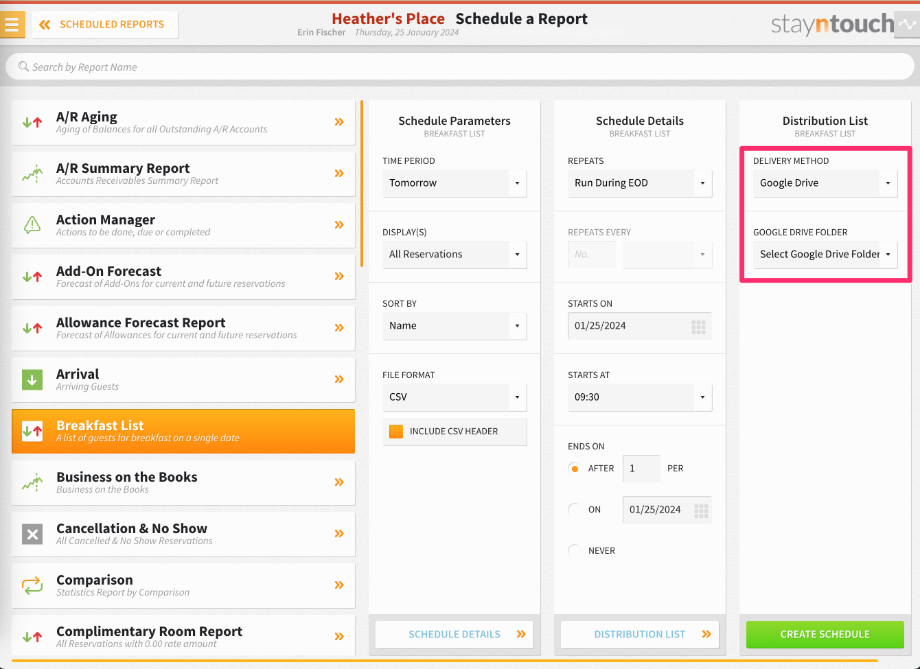
Task: Open the disabled Repeats Every unit dropdown
Action: (x=667, y=255)
